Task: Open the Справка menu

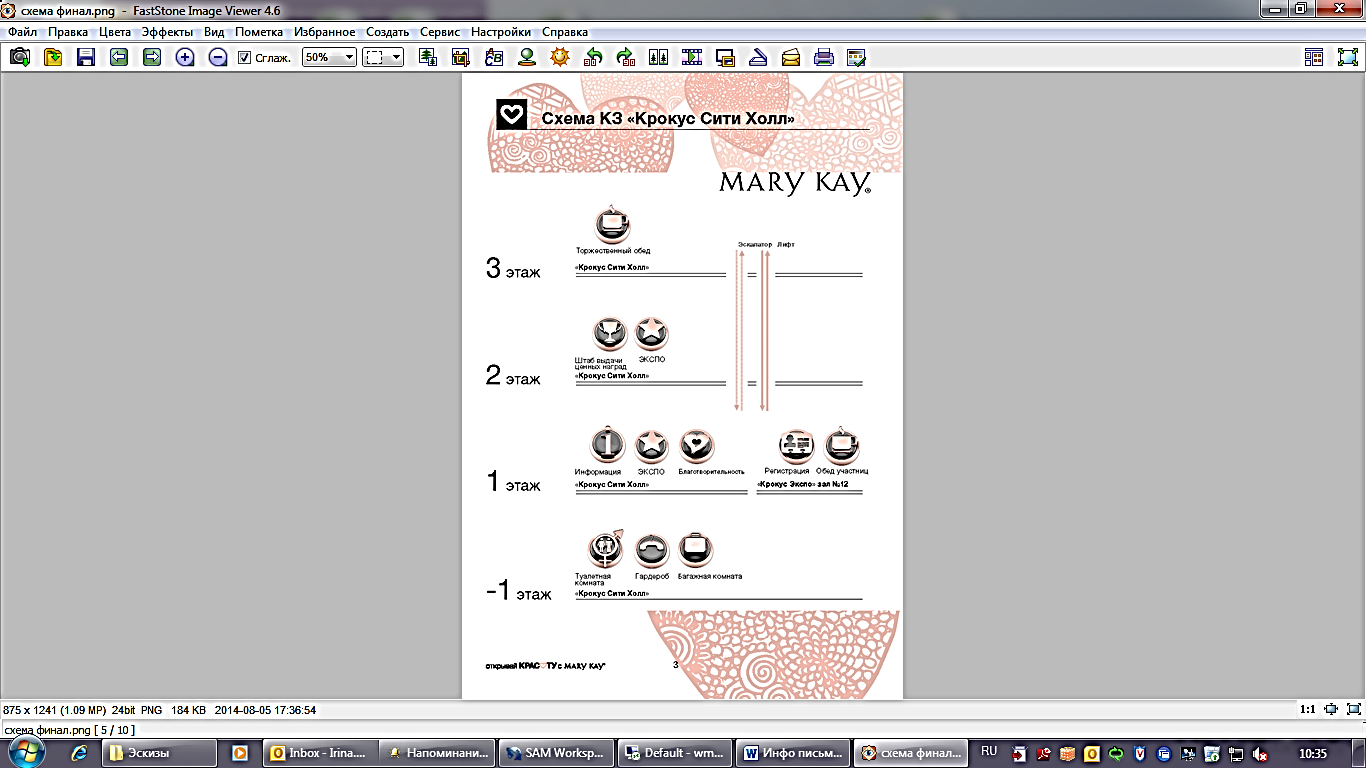Action: click(564, 32)
